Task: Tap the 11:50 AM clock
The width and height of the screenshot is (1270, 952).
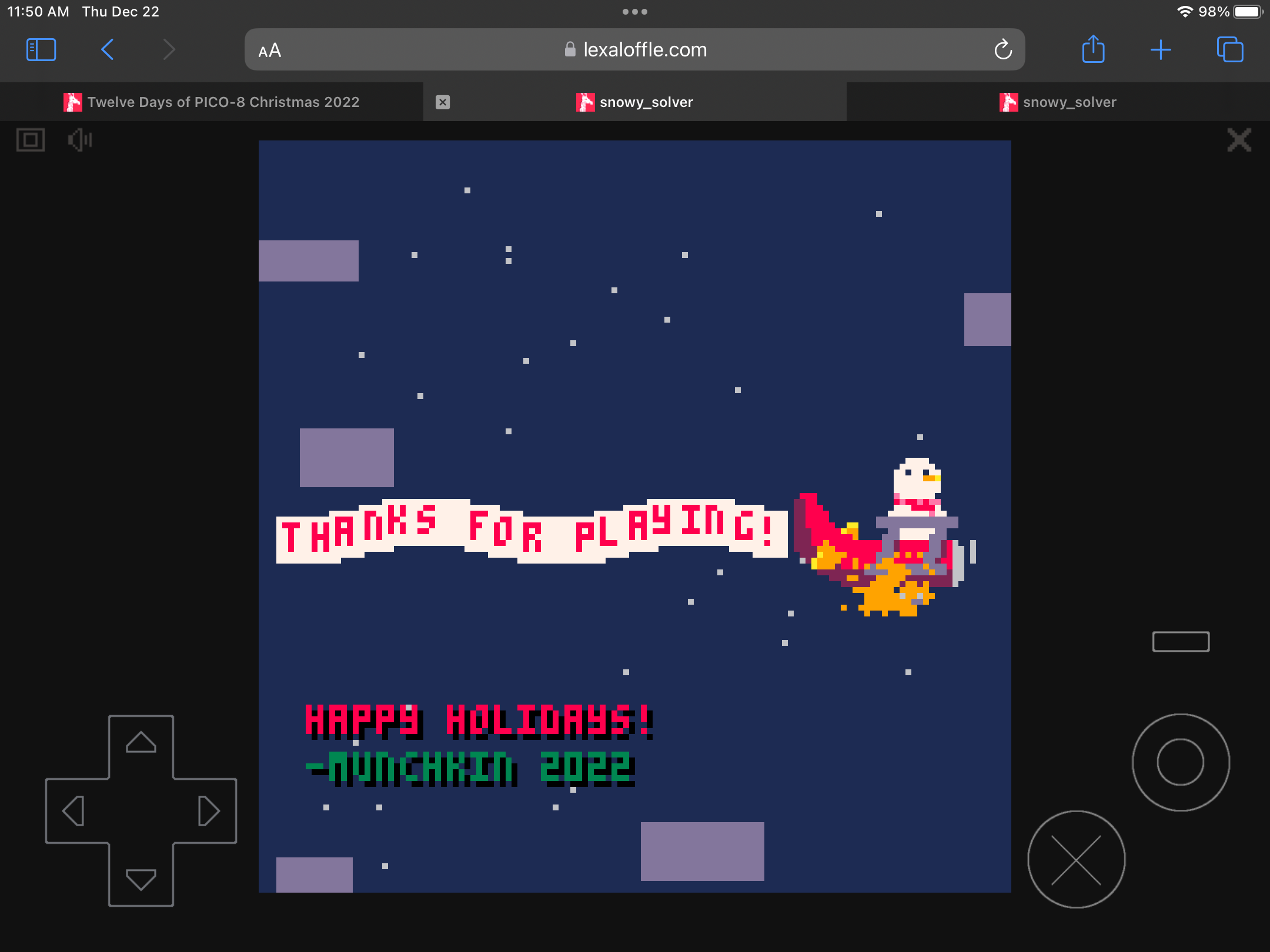Action: (38, 12)
